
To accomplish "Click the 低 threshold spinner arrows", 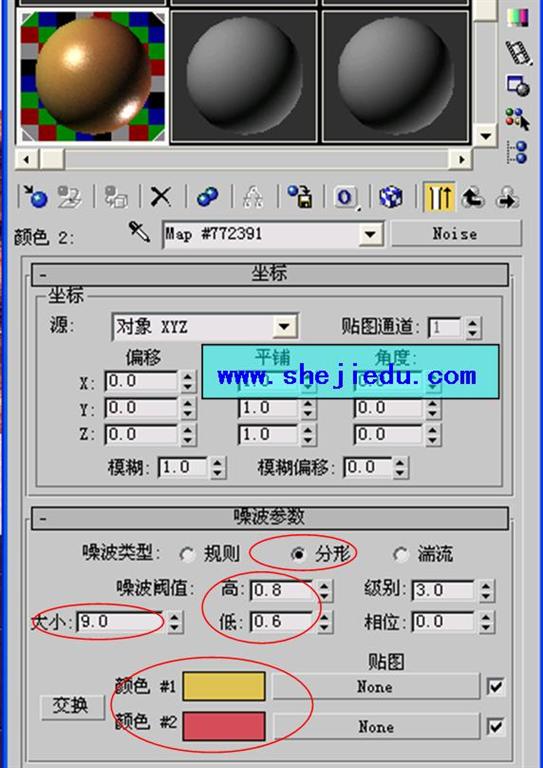I will pos(324,622).
